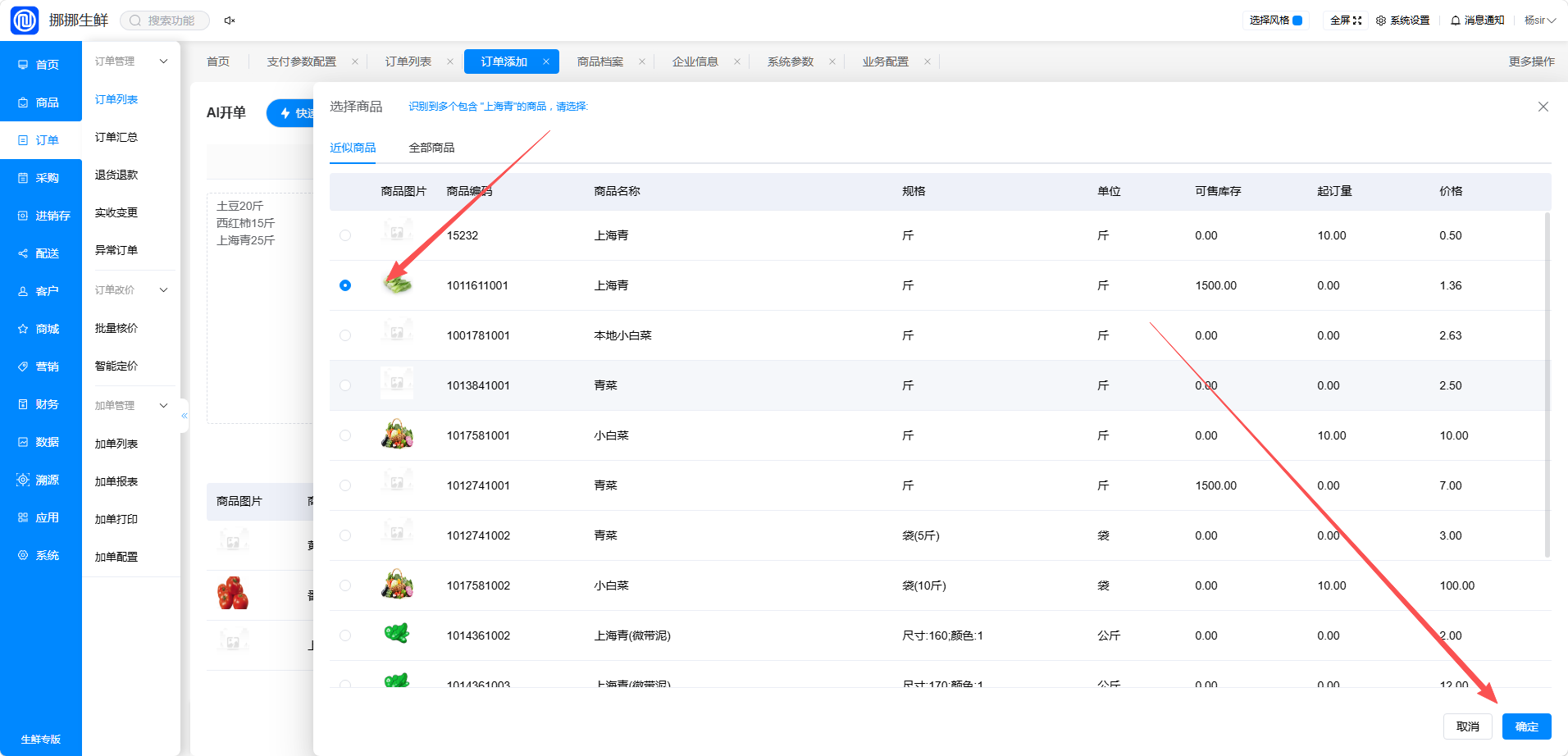Open 采购 in the left sidebar

click(x=41, y=178)
